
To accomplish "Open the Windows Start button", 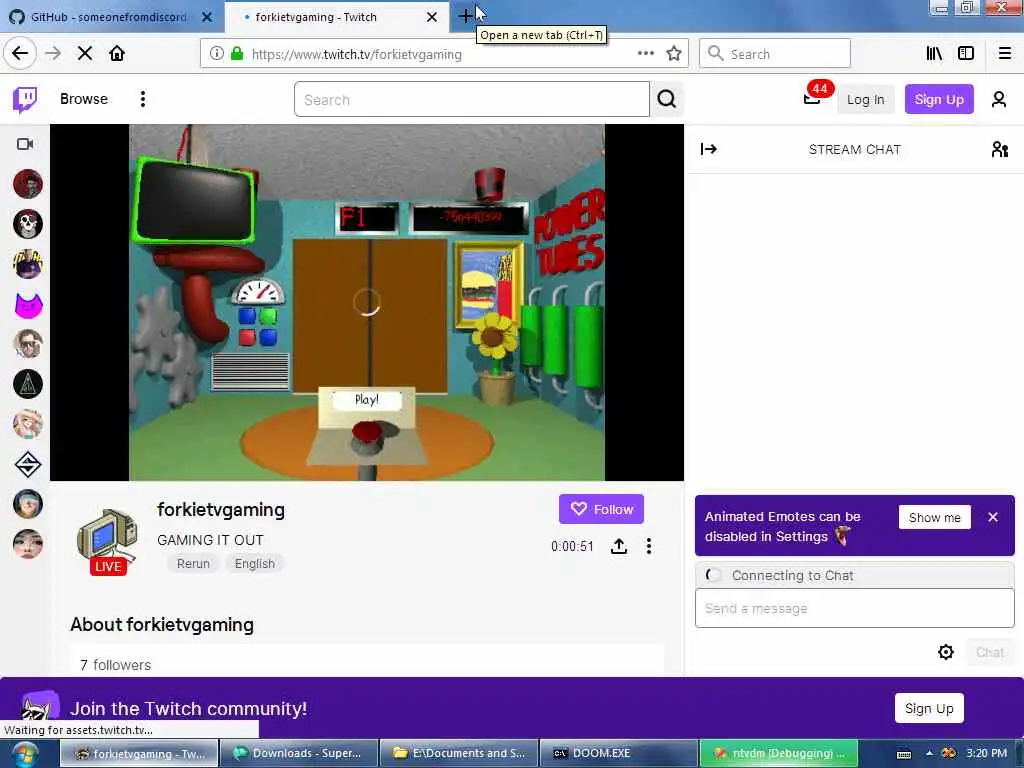I will click(x=24, y=754).
